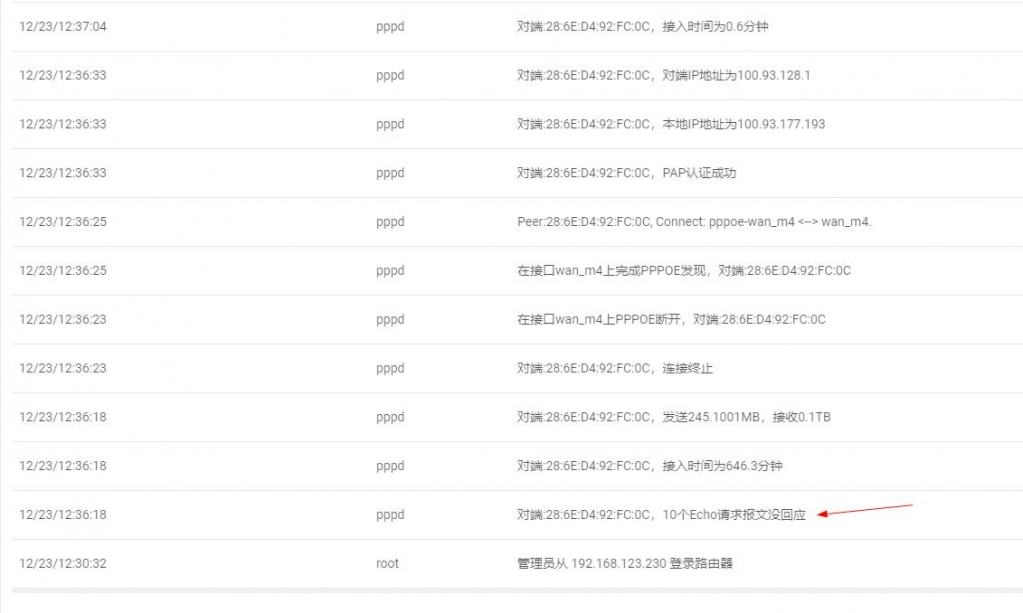
Task: Select the PPPOE发现 completed log message
Action: coord(683,271)
